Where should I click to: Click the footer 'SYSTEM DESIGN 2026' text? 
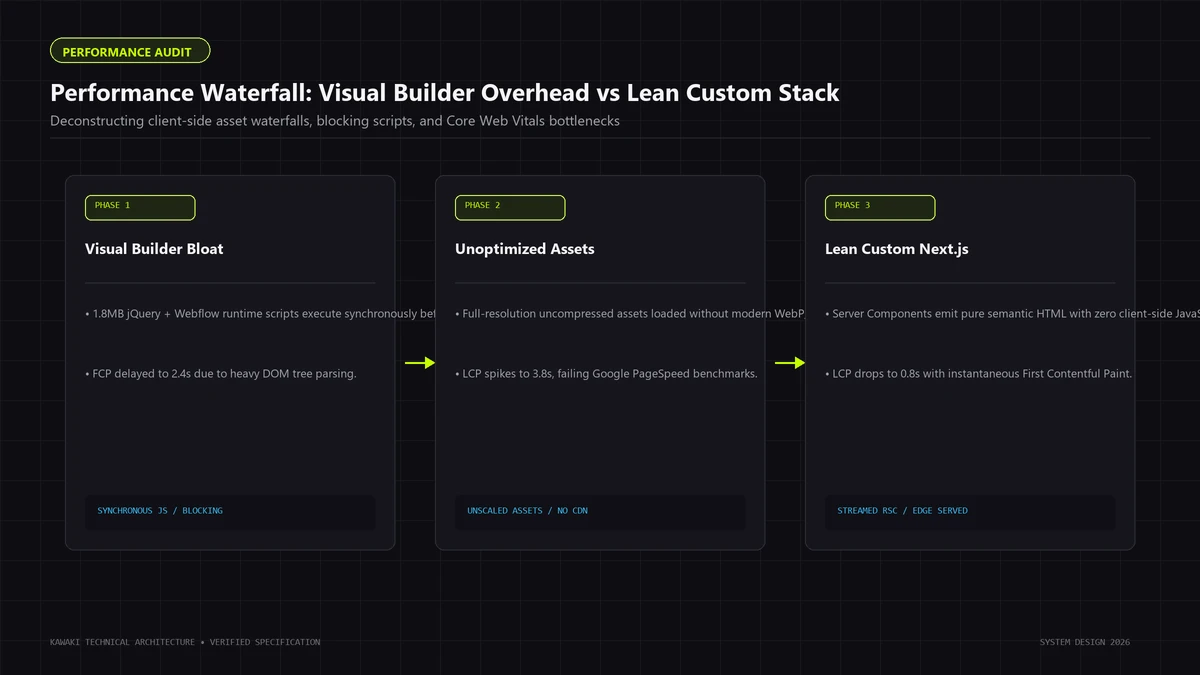pos(1085,642)
